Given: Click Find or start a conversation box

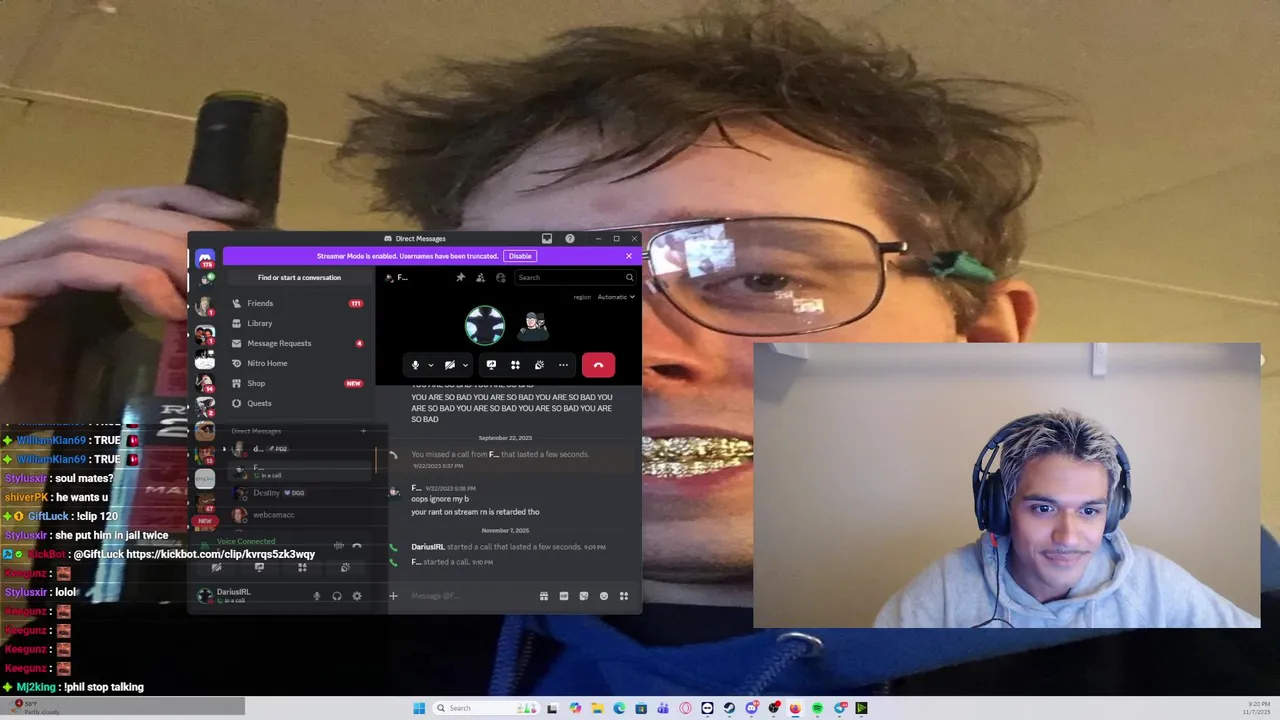Looking at the screenshot, I should (x=299, y=278).
